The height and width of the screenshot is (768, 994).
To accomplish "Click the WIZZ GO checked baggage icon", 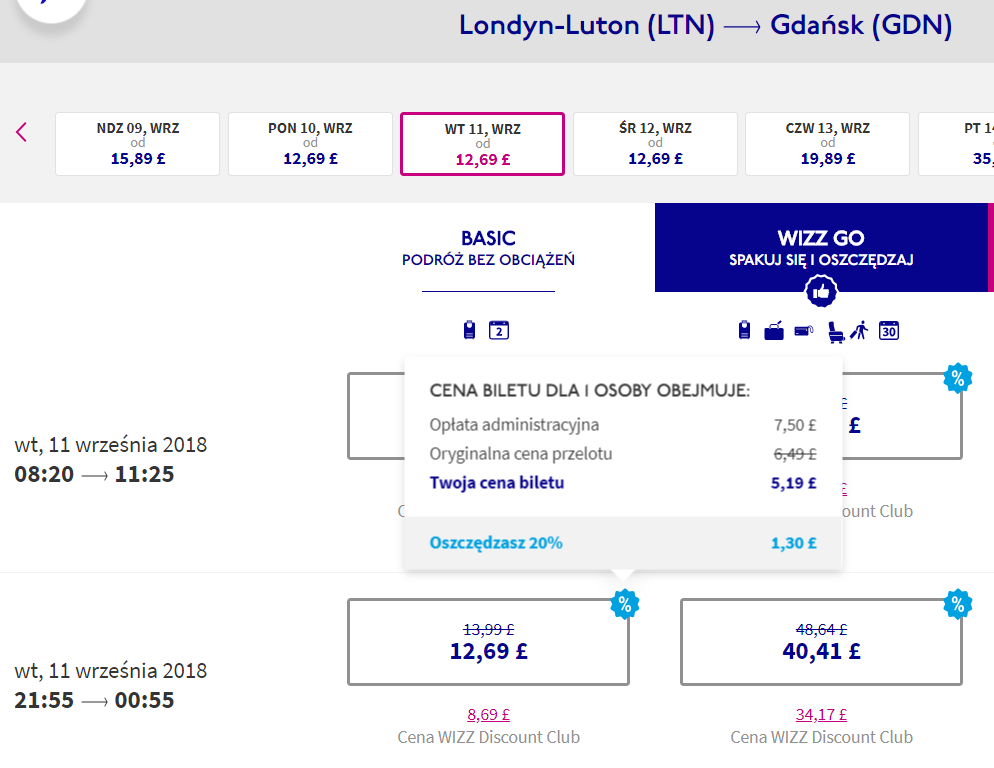I will [x=773, y=331].
